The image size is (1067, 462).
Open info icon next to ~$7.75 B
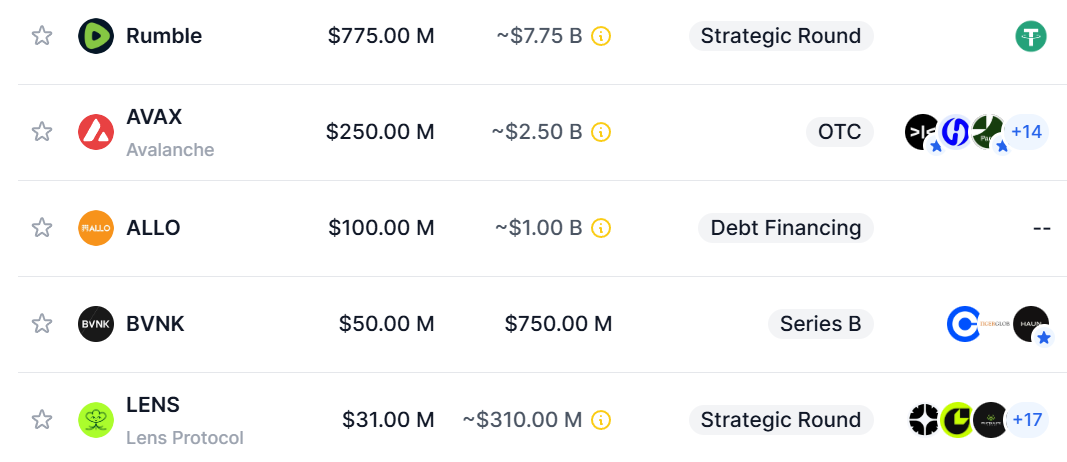pyautogui.click(x=601, y=36)
